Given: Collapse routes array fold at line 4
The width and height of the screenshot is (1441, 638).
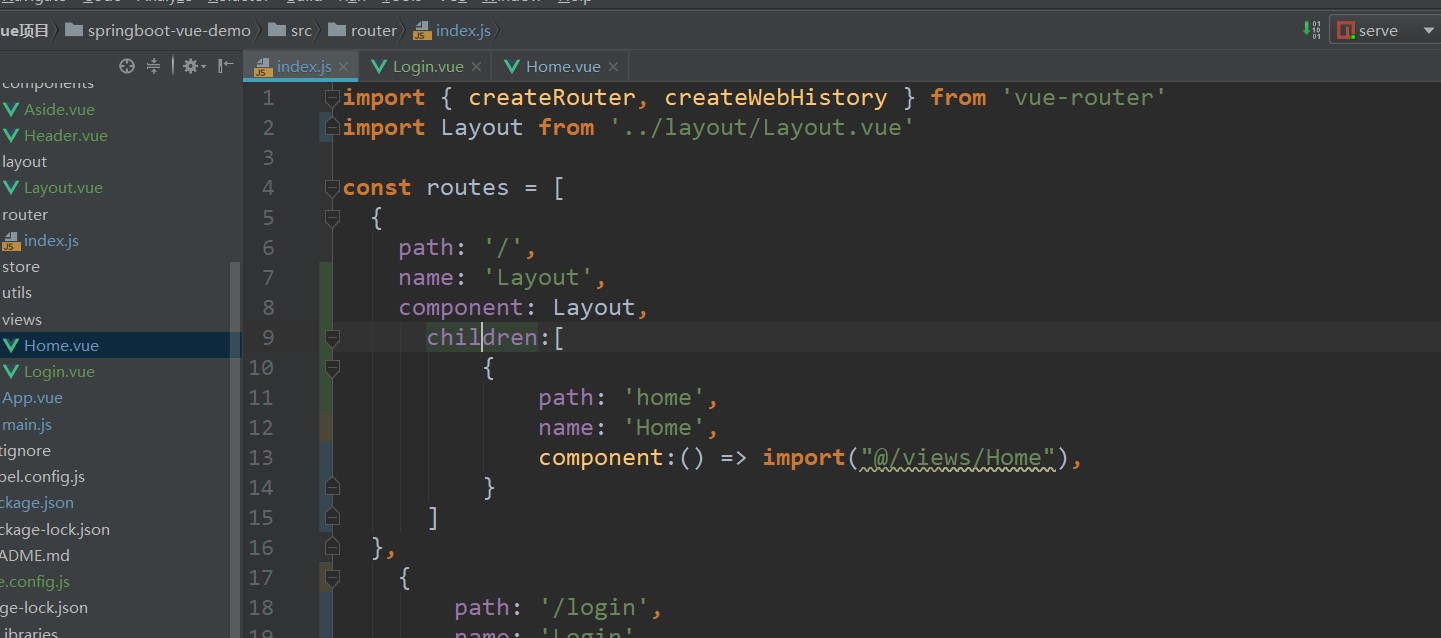Looking at the screenshot, I should [332, 188].
